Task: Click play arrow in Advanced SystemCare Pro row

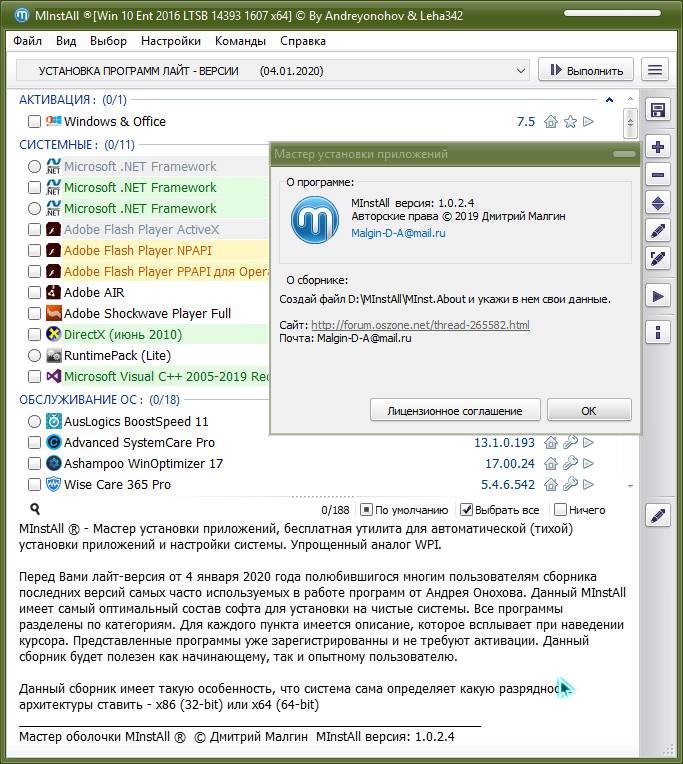Action: point(588,442)
